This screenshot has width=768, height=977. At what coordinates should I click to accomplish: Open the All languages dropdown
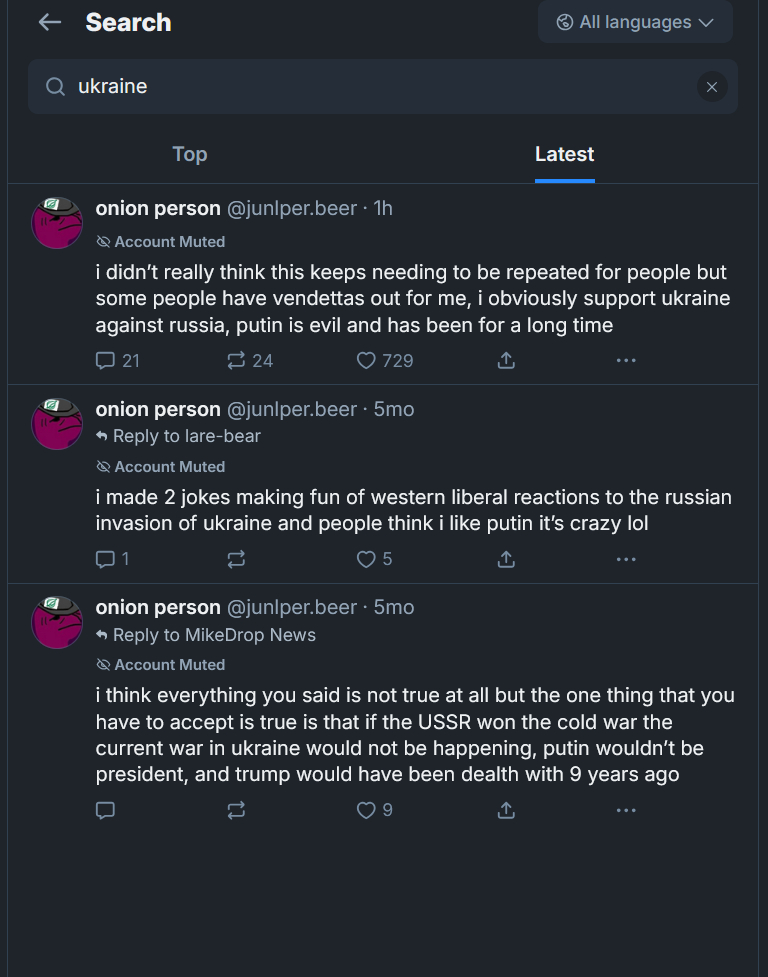point(635,22)
